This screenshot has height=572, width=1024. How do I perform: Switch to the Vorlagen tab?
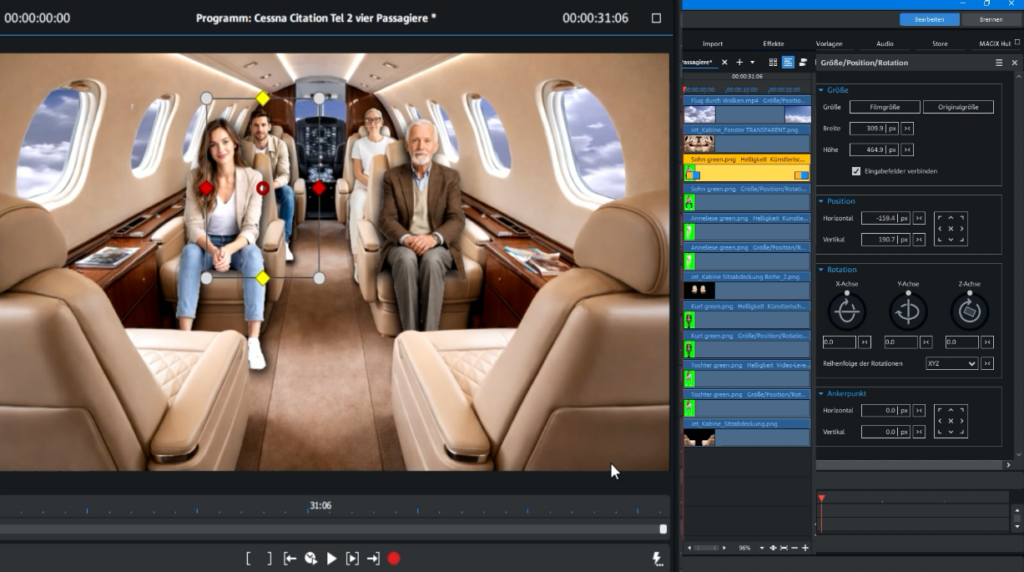829,44
